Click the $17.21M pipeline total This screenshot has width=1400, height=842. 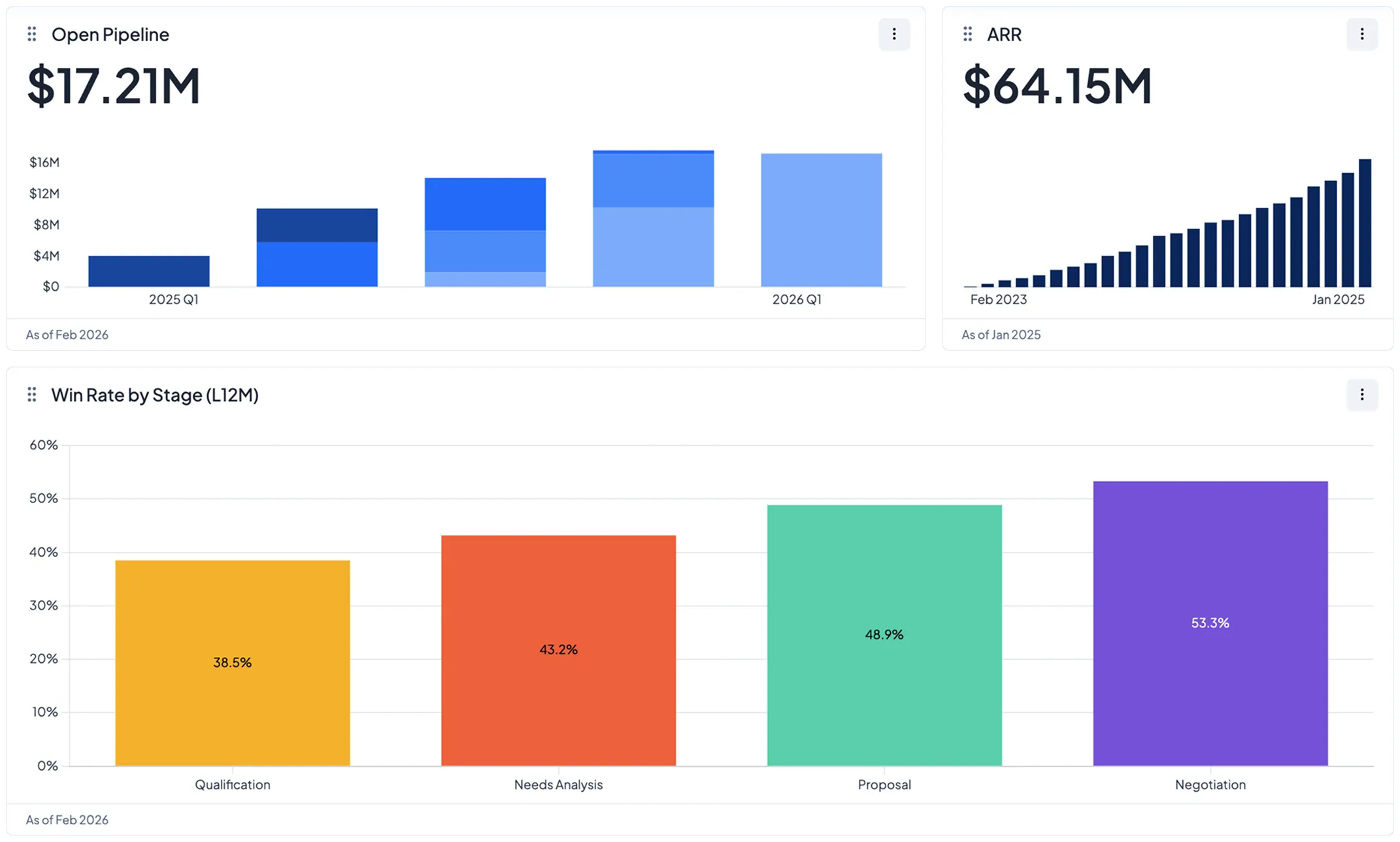point(114,86)
